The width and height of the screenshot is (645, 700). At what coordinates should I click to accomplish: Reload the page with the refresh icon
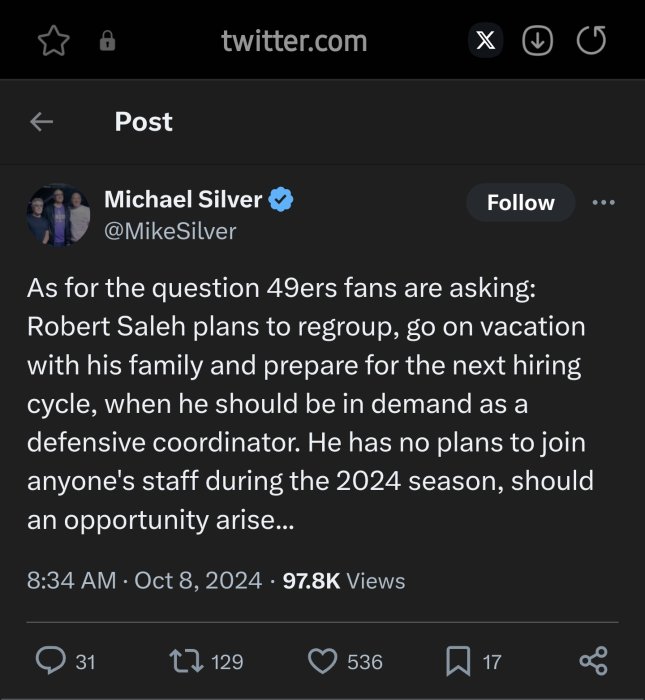pyautogui.click(x=592, y=41)
